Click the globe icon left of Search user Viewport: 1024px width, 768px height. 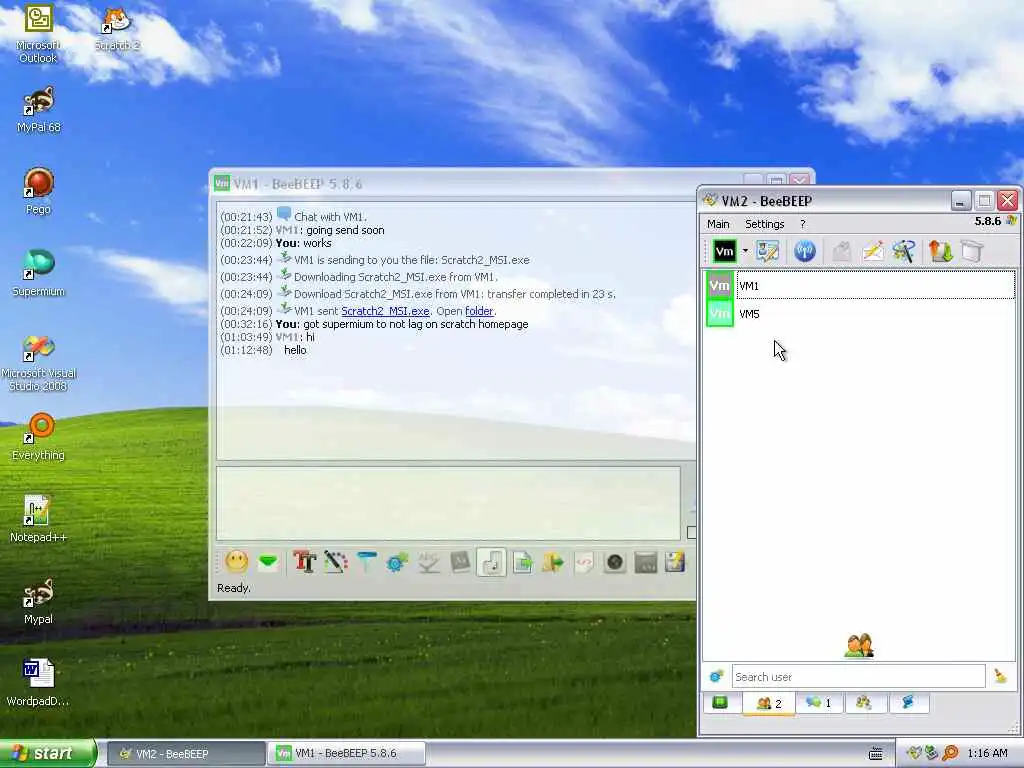click(x=716, y=677)
